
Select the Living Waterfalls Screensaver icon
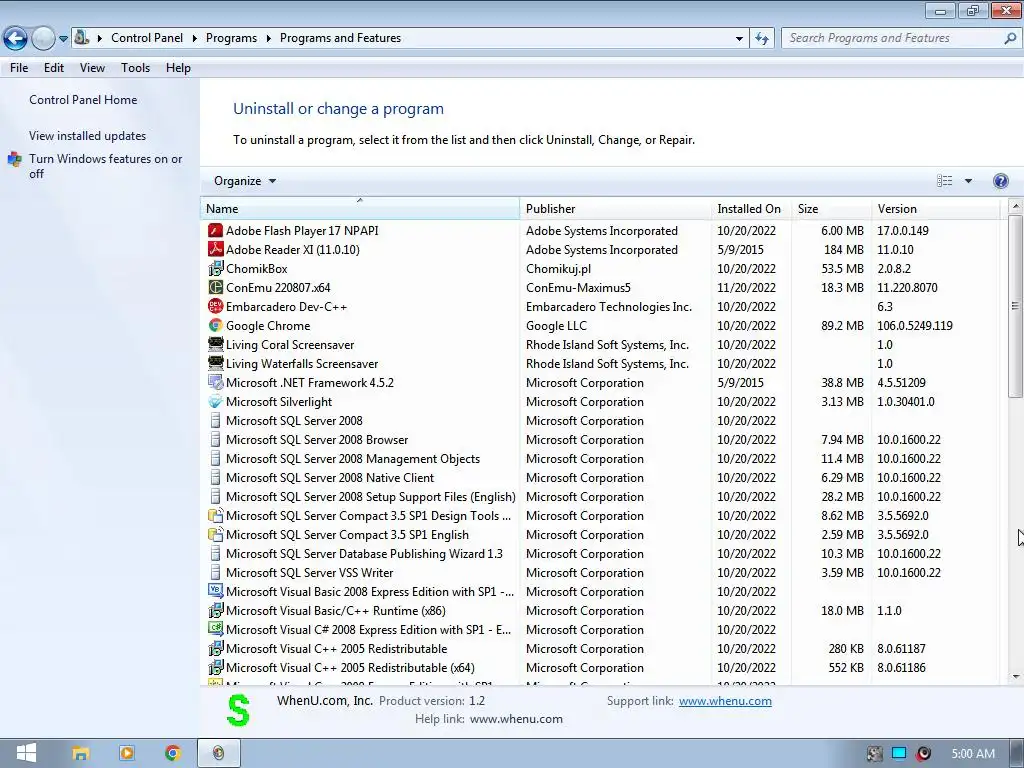[x=215, y=363]
